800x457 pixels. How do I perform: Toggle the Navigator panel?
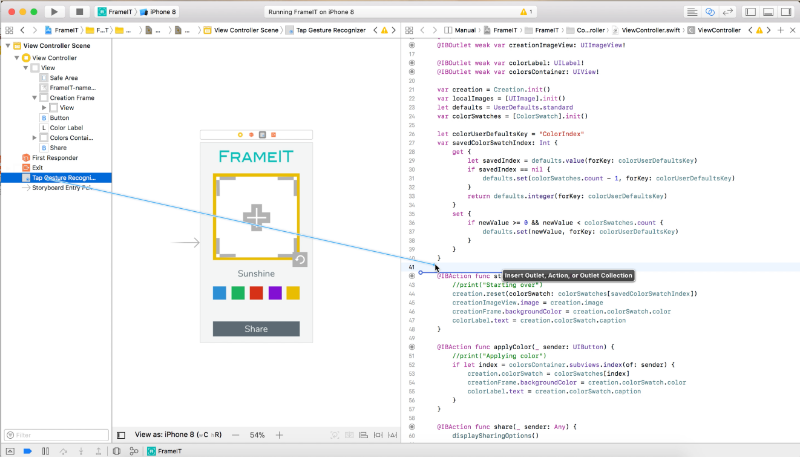[x=751, y=12]
